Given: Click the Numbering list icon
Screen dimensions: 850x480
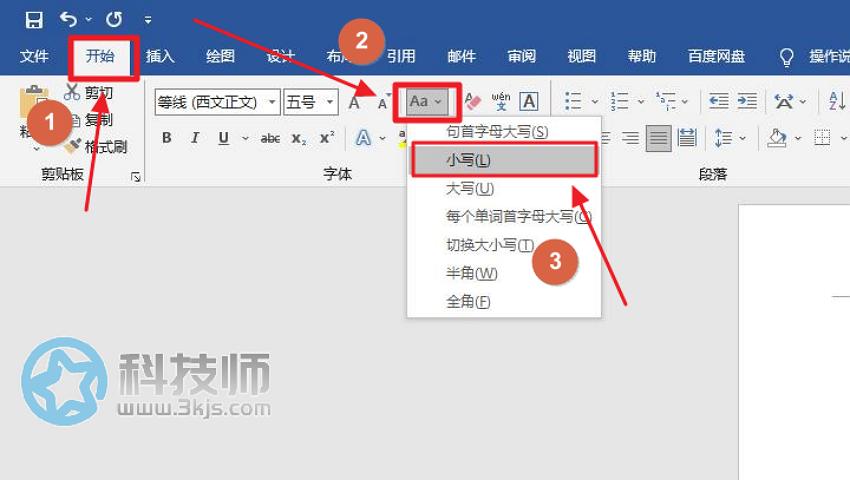Looking at the screenshot, I should point(619,101).
